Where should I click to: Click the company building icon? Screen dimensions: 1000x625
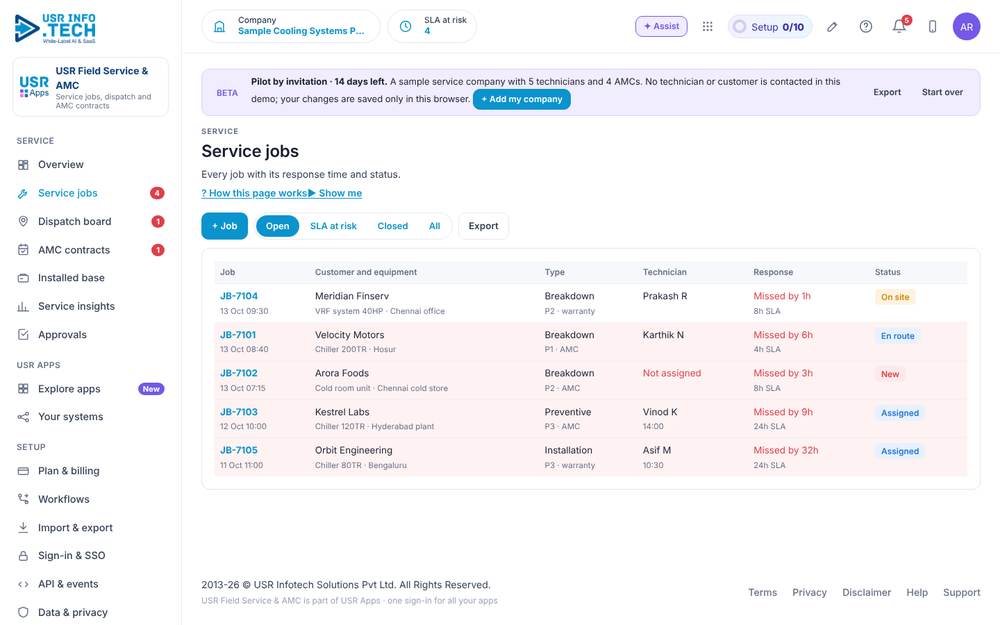(x=219, y=27)
